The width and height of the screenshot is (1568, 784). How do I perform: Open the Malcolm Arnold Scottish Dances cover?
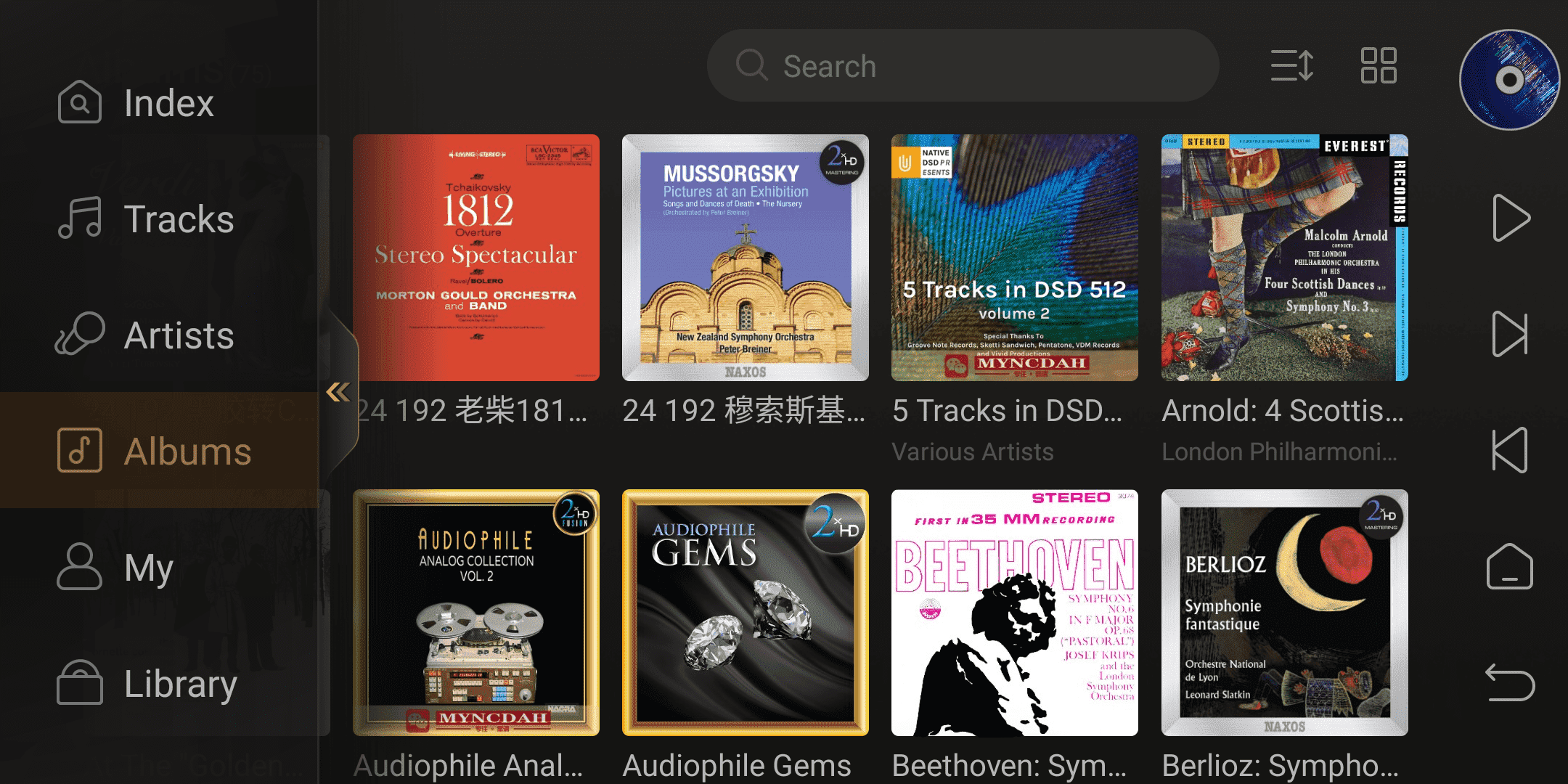point(1285,258)
